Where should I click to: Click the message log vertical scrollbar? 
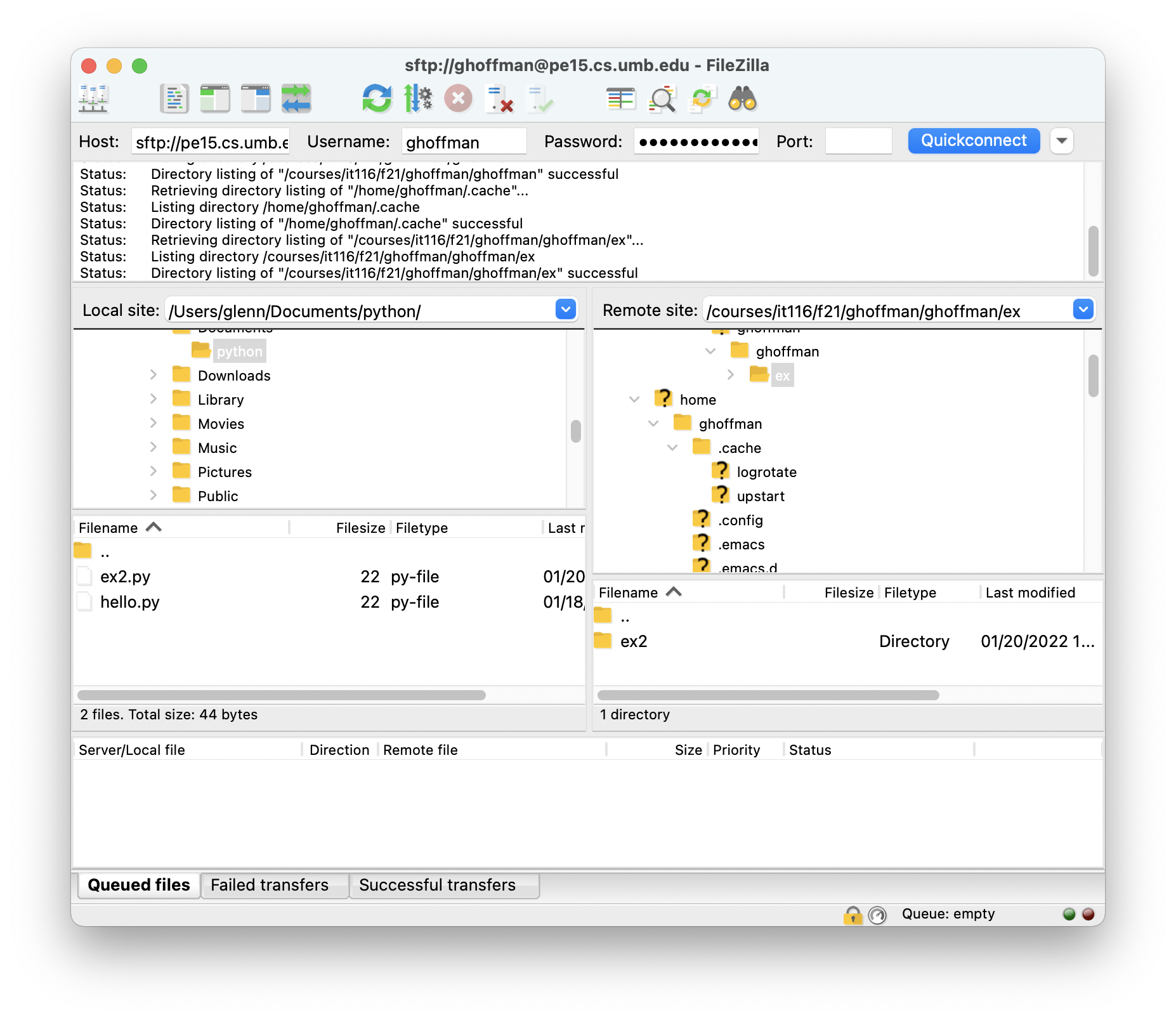pos(1094,251)
